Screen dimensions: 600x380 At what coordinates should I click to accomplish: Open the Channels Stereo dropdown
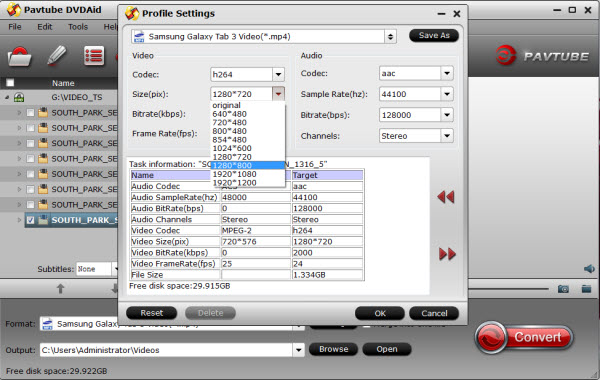point(447,135)
